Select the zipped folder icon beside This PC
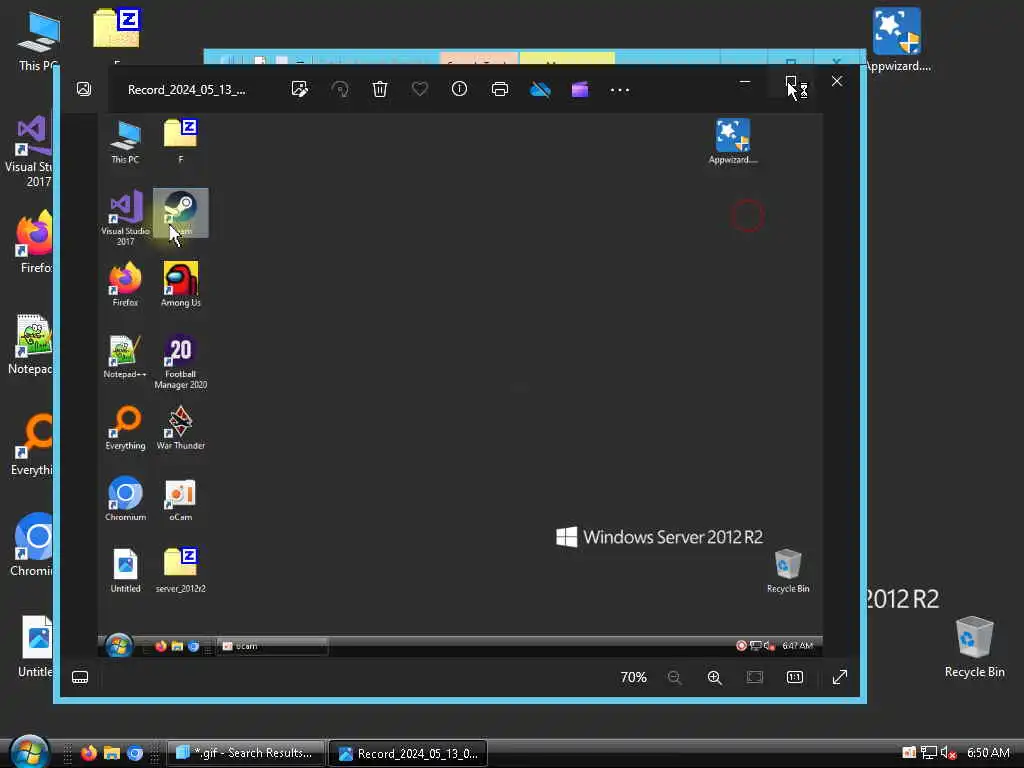This screenshot has width=1024, height=768. (116, 29)
